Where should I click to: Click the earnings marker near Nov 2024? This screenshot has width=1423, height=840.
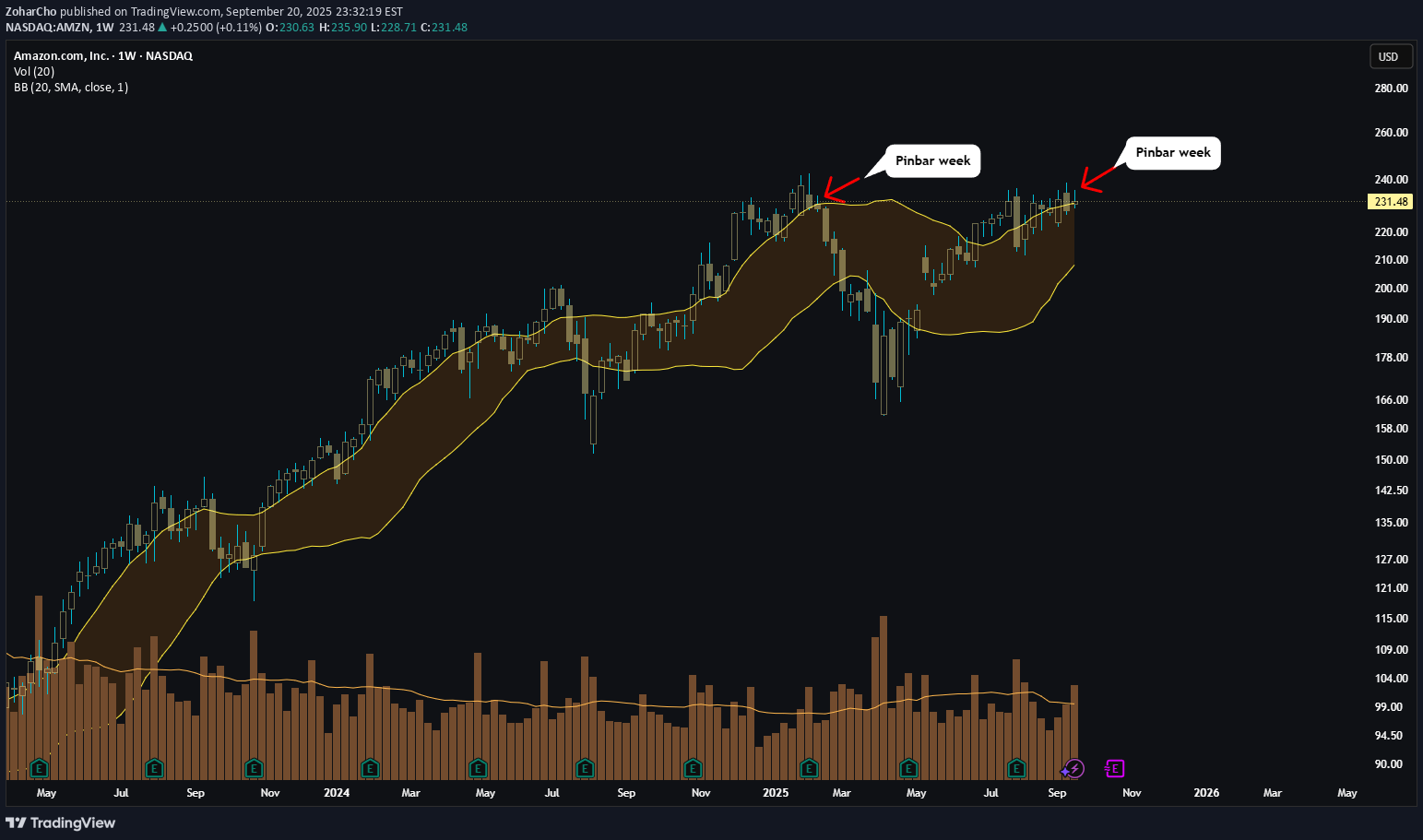pyautogui.click(x=693, y=768)
